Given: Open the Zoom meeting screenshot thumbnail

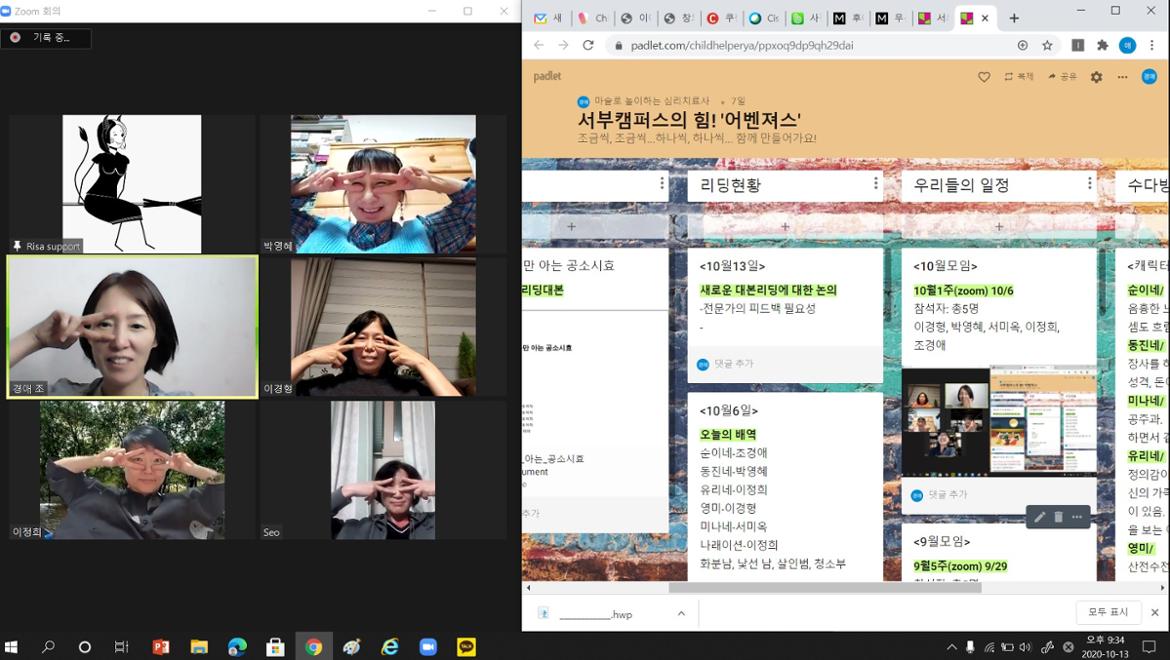Looking at the screenshot, I should click(999, 421).
